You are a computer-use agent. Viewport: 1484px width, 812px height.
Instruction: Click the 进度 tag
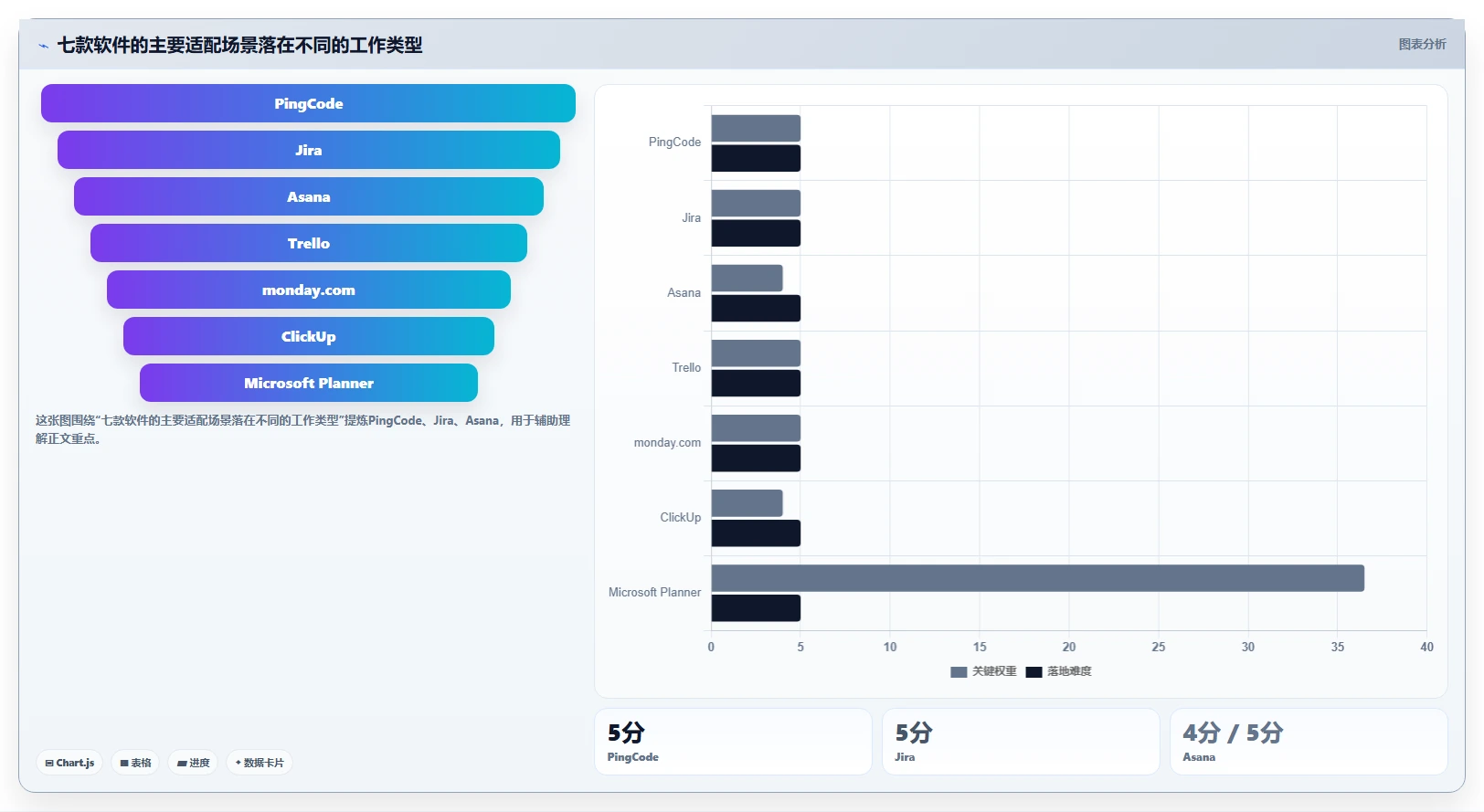pos(193,763)
